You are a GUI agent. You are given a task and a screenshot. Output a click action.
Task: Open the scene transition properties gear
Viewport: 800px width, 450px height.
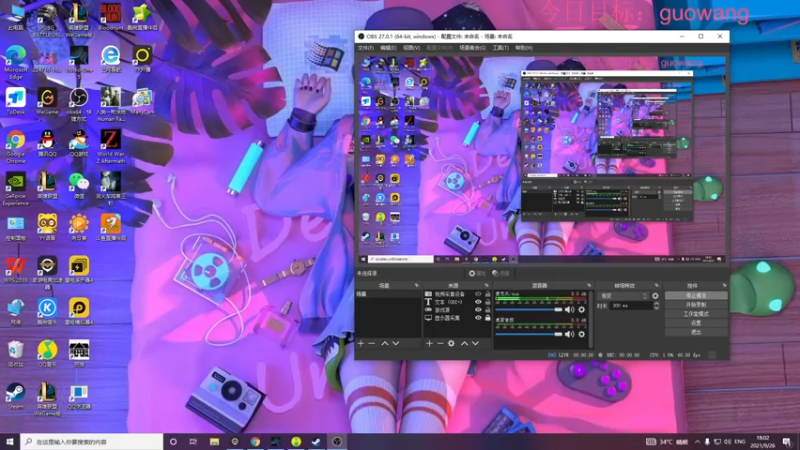point(655,296)
